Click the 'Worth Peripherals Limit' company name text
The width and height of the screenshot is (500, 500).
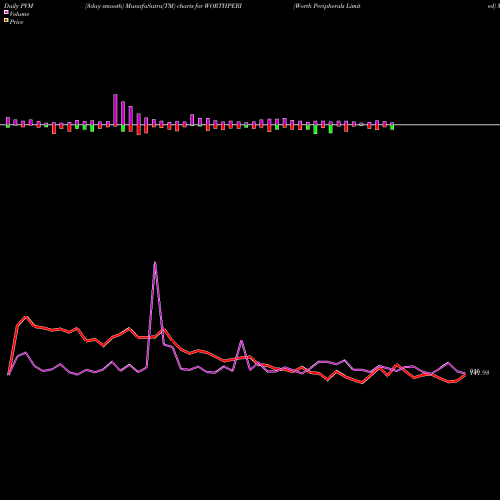327,6
